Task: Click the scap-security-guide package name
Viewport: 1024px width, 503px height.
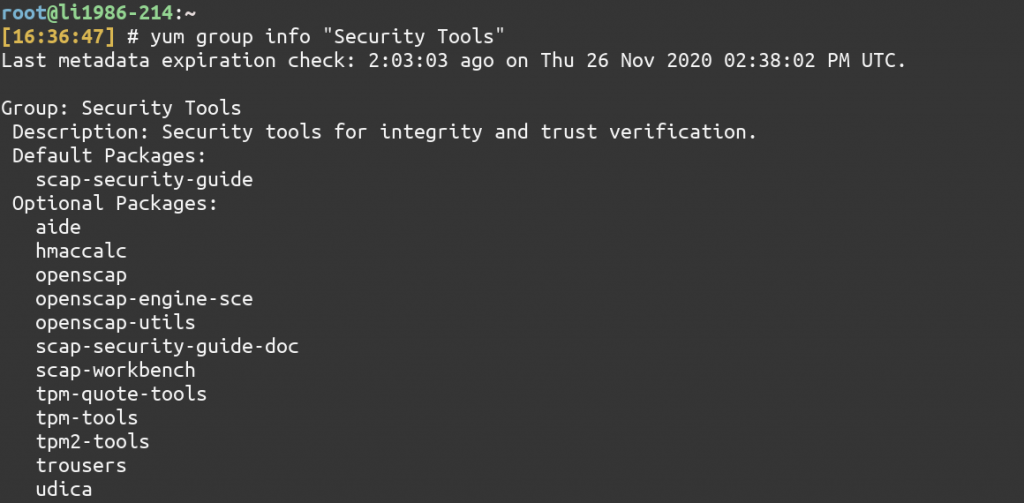Action: [x=144, y=179]
